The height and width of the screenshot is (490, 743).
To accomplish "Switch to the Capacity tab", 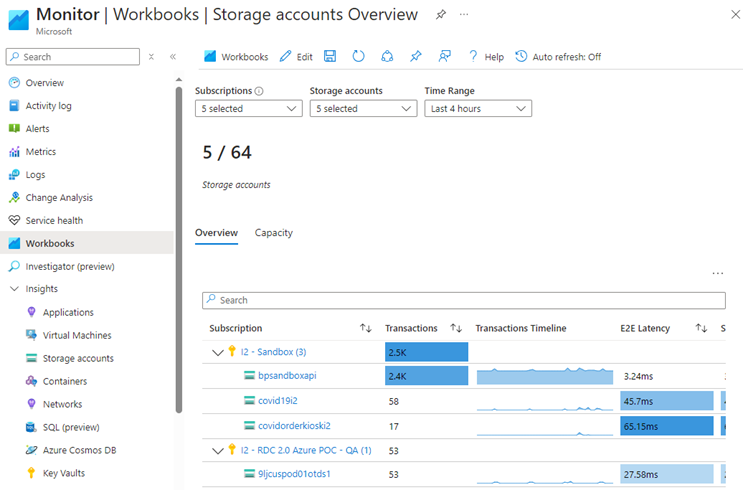I will (x=274, y=233).
